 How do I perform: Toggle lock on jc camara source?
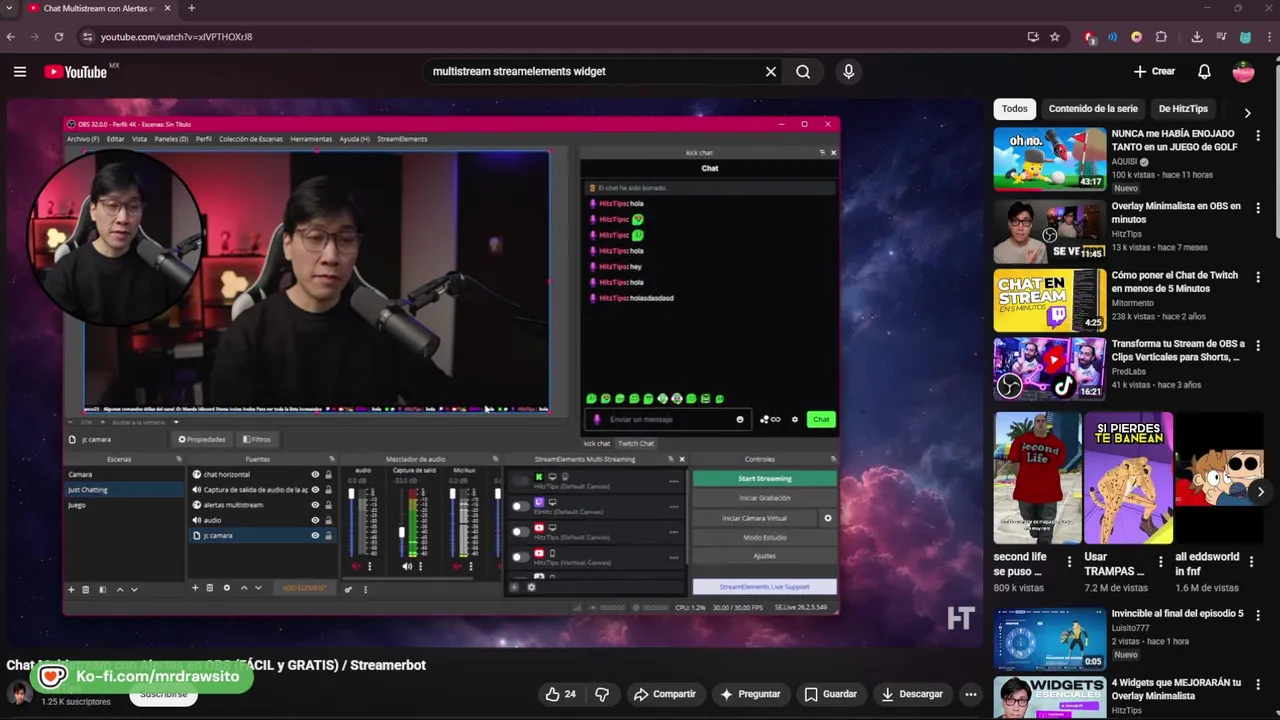click(328, 535)
